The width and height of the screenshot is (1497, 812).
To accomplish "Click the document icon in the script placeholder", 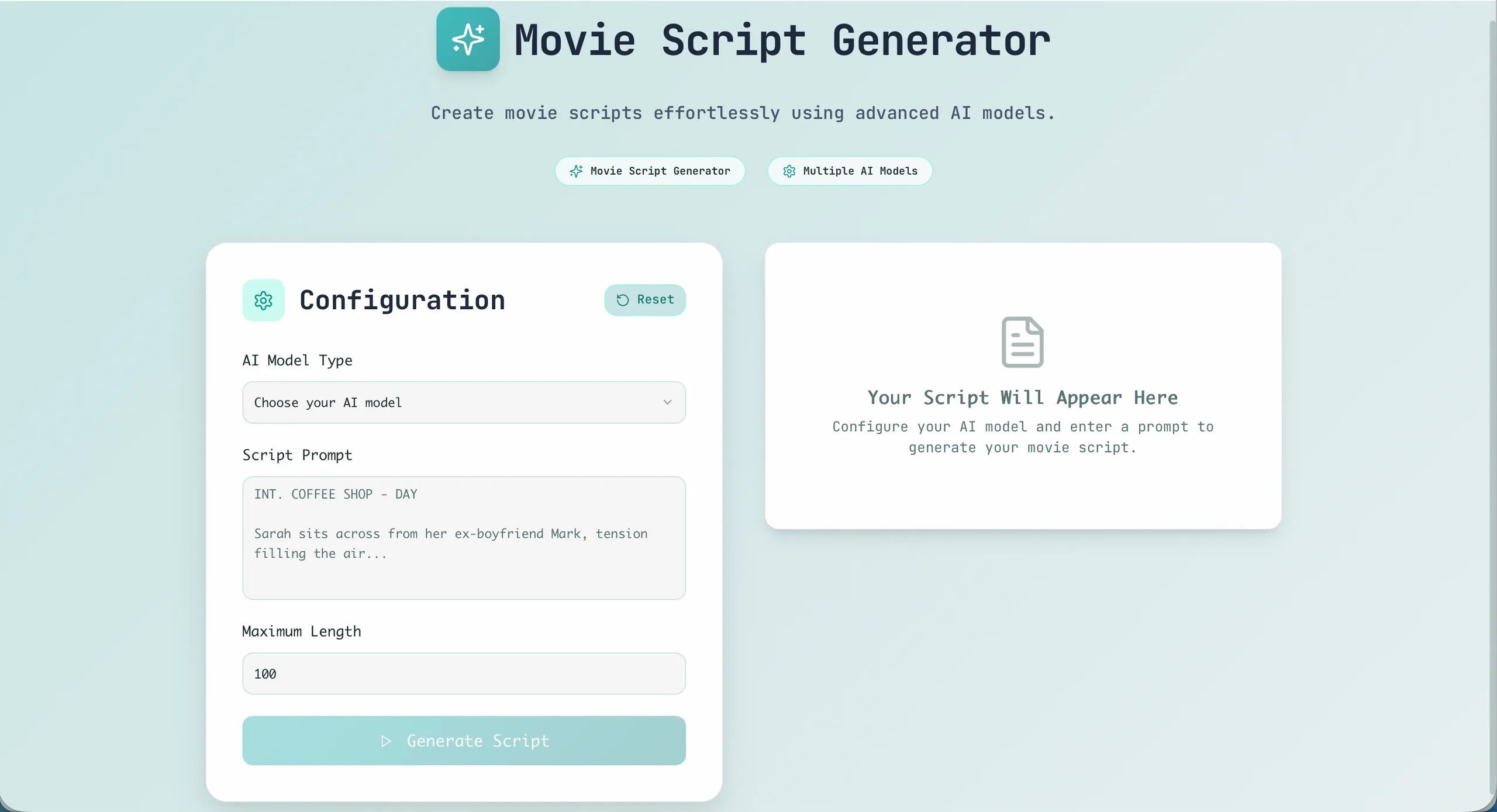I will pos(1022,342).
